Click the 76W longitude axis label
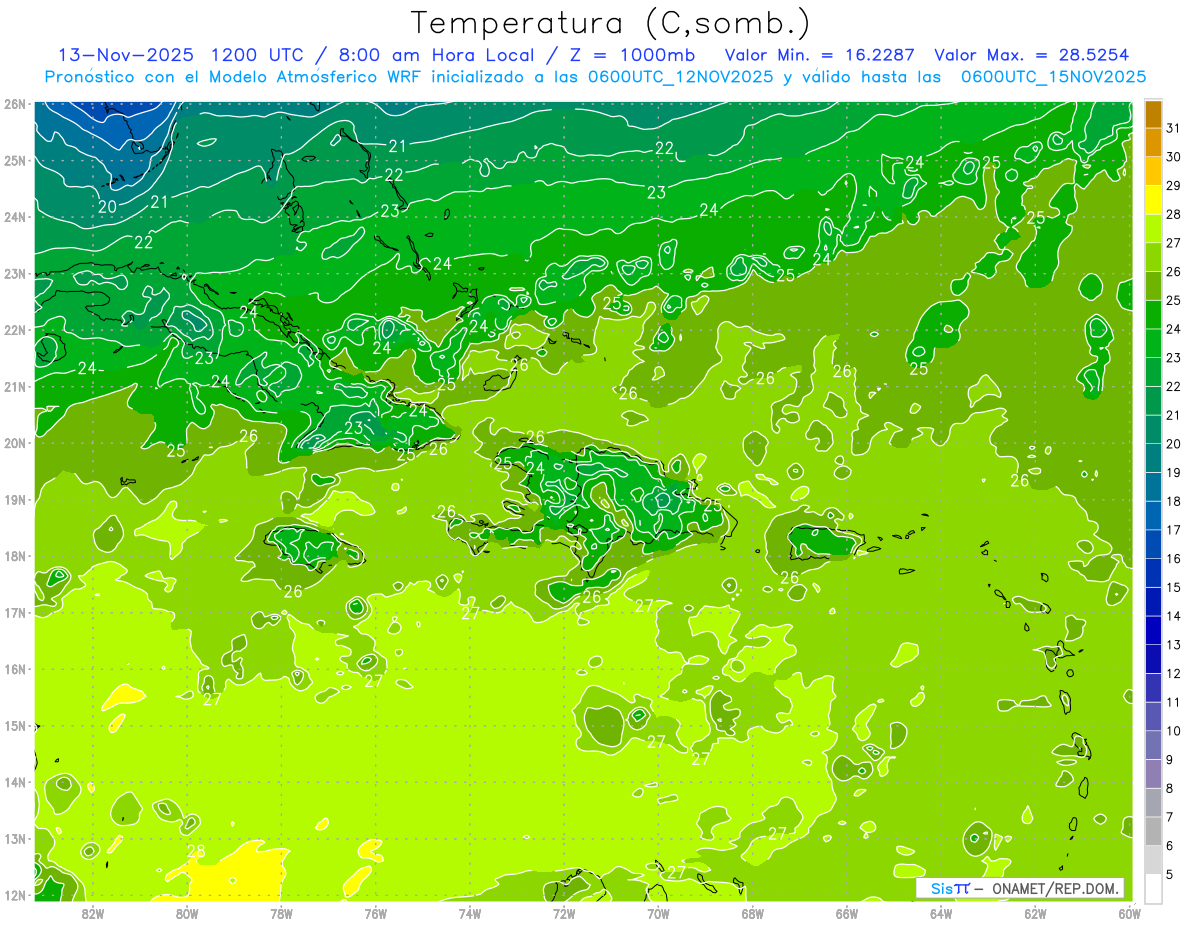Viewport: 1200px width, 927px height. pyautogui.click(x=375, y=913)
